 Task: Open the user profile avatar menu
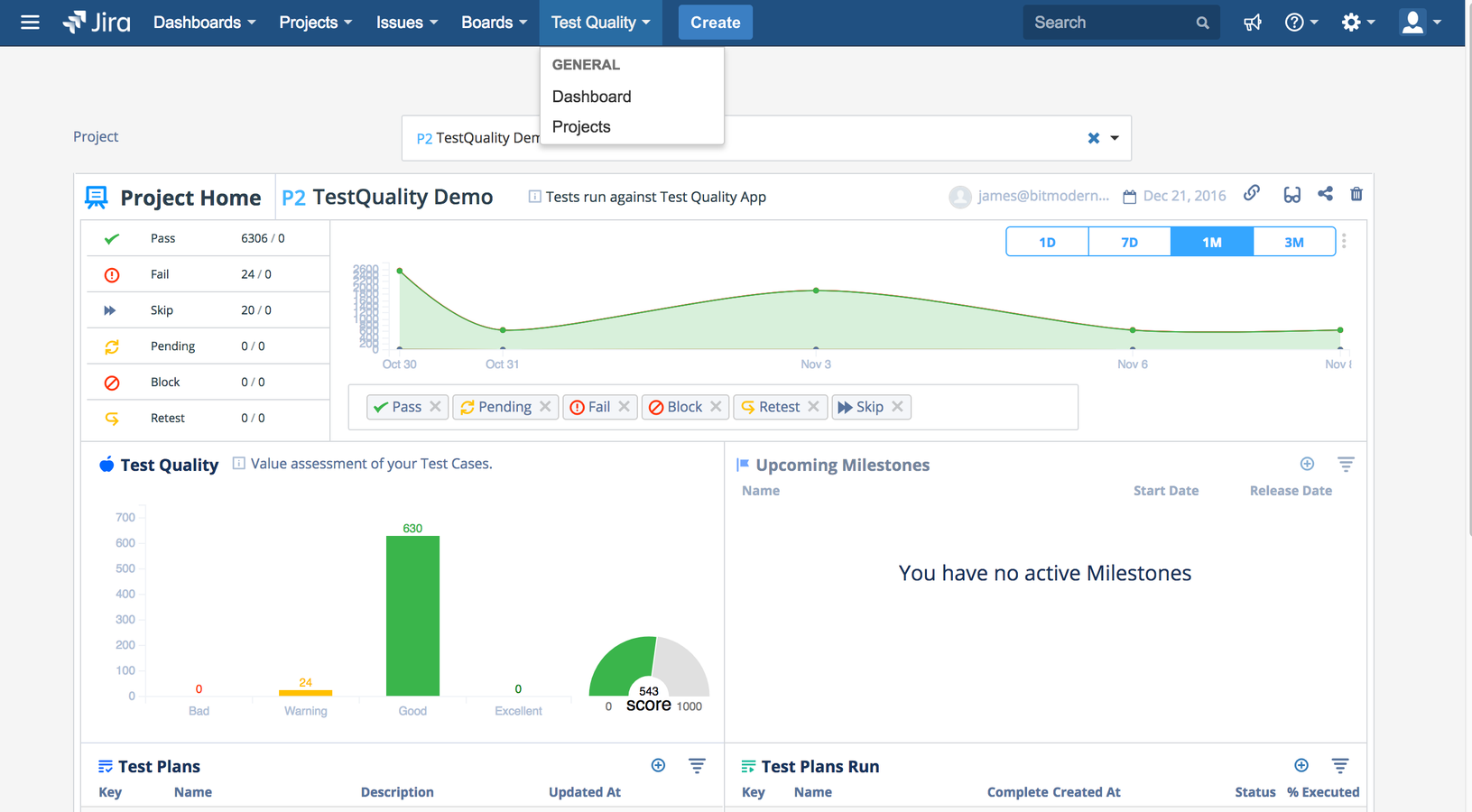pyautogui.click(x=1421, y=23)
